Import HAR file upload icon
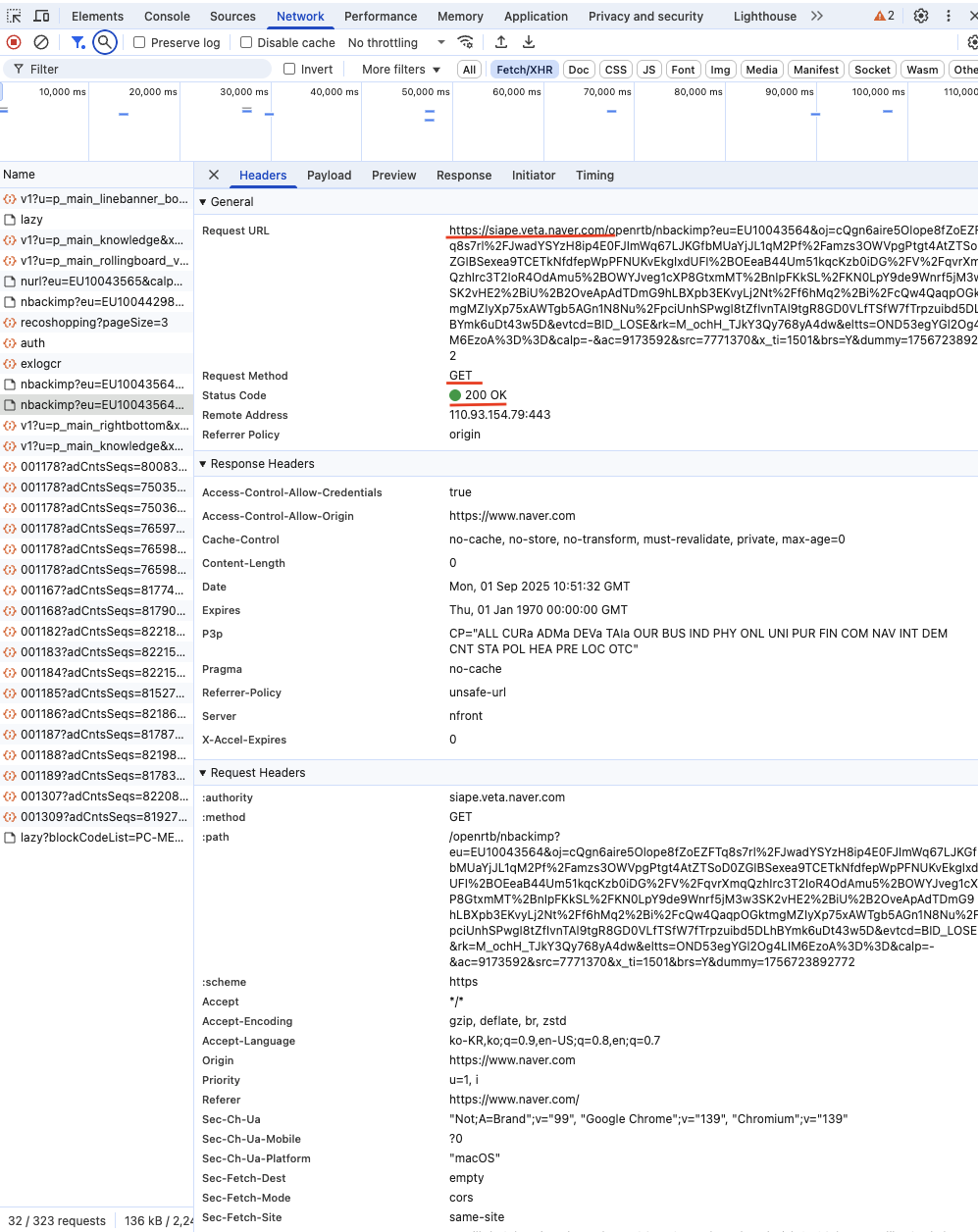 click(x=501, y=42)
